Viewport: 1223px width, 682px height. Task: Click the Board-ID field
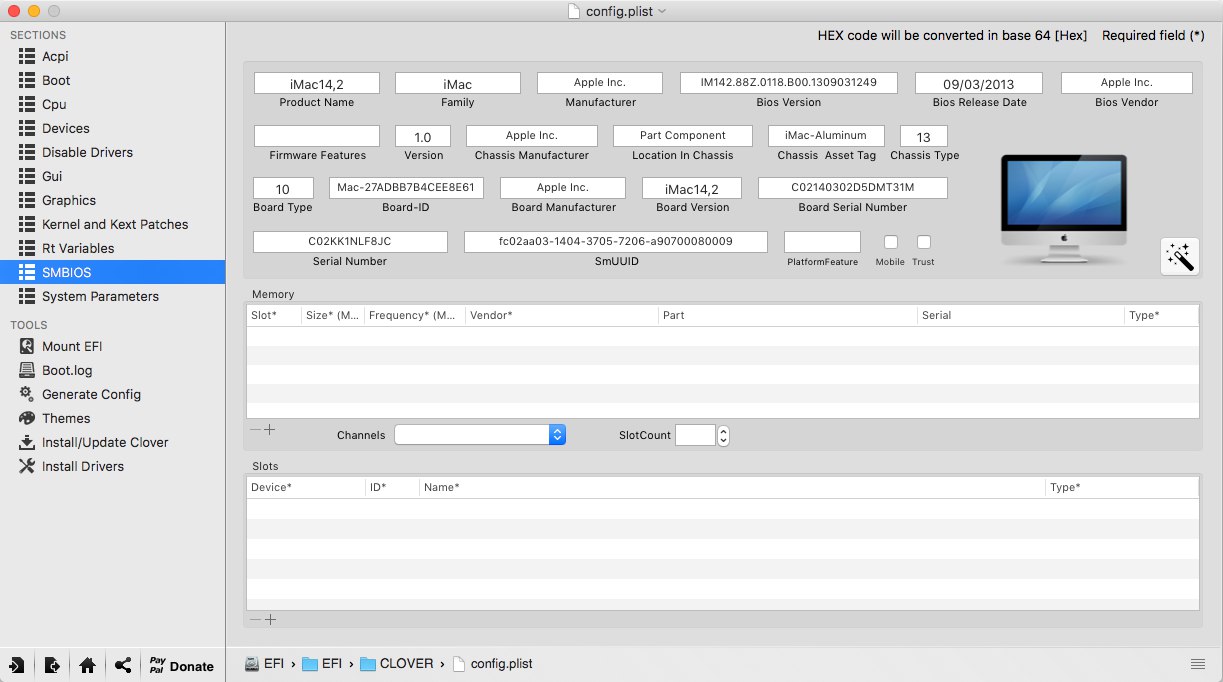[407, 188]
